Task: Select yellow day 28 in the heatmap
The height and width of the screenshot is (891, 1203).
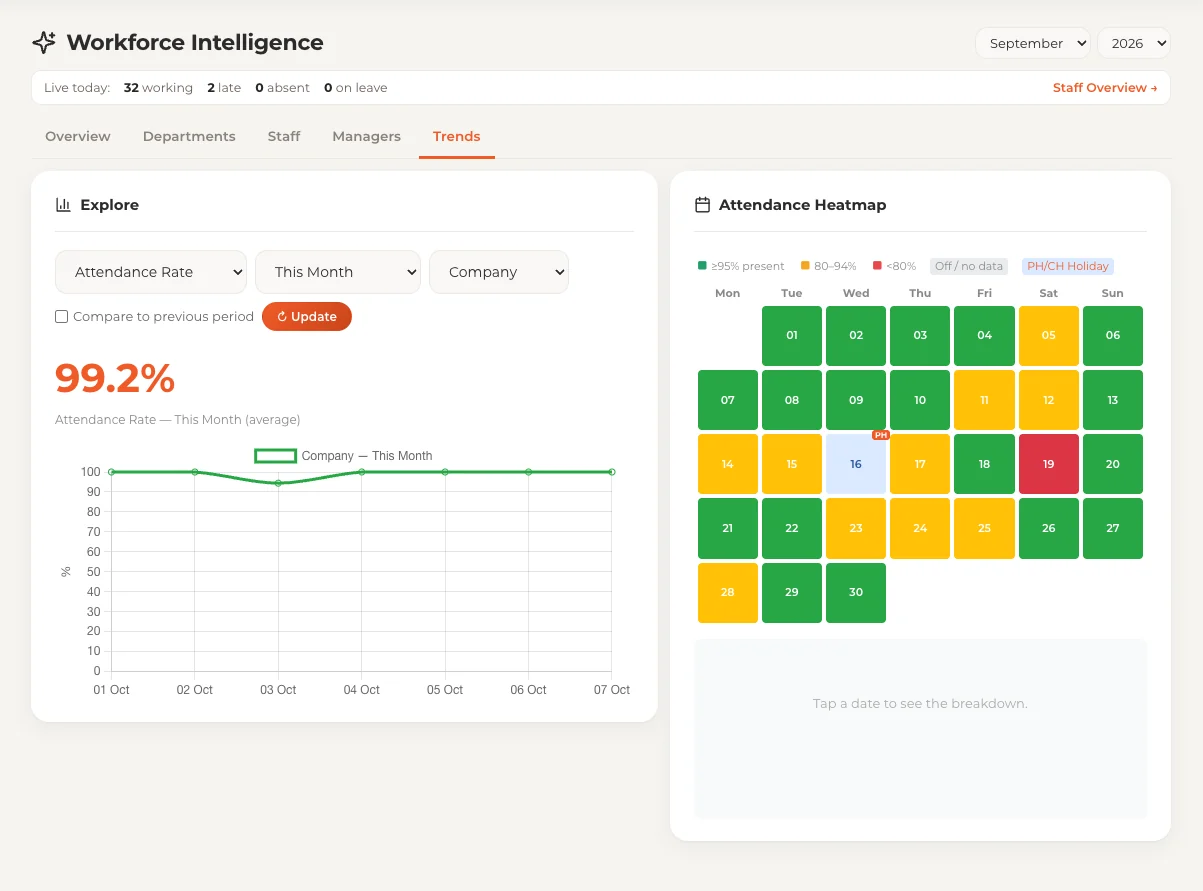Action: coord(728,593)
